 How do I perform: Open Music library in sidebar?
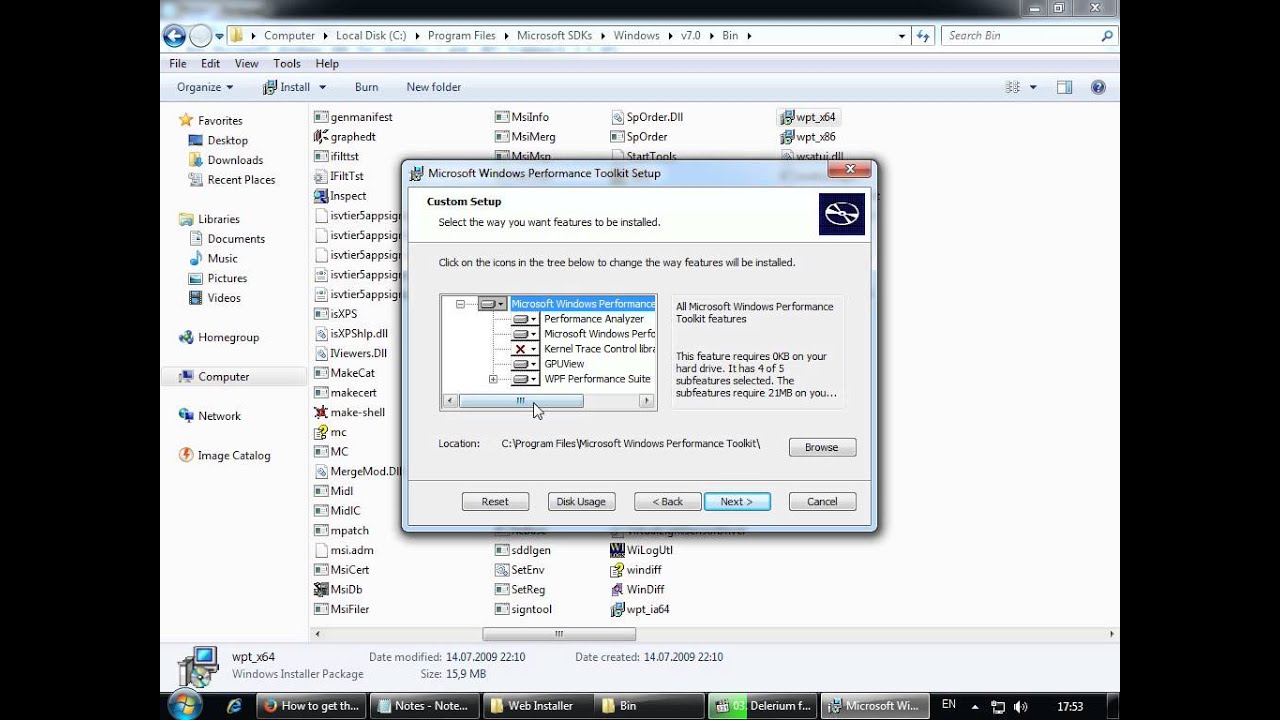coord(213,258)
